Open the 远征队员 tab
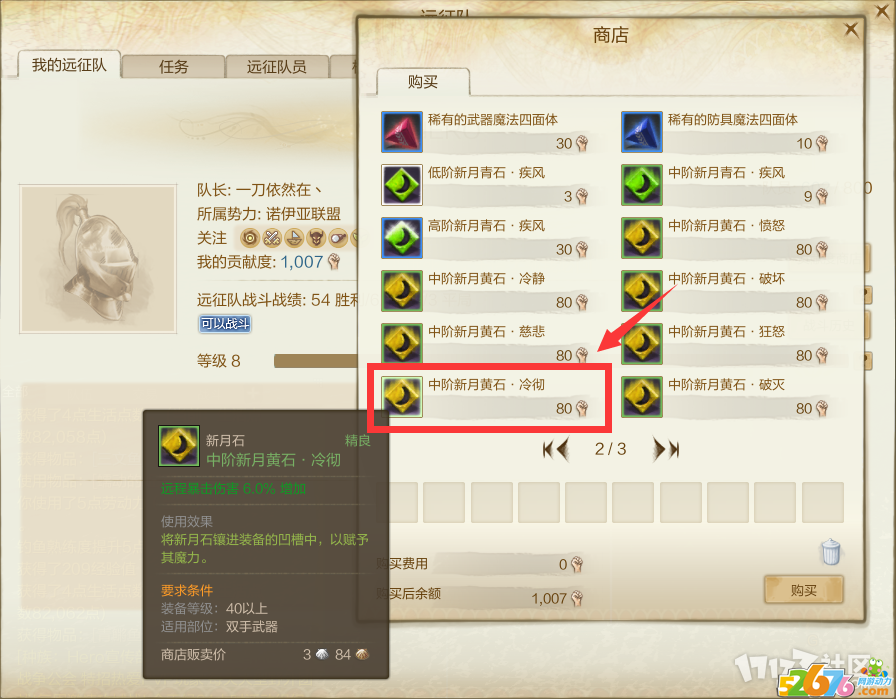 277,67
